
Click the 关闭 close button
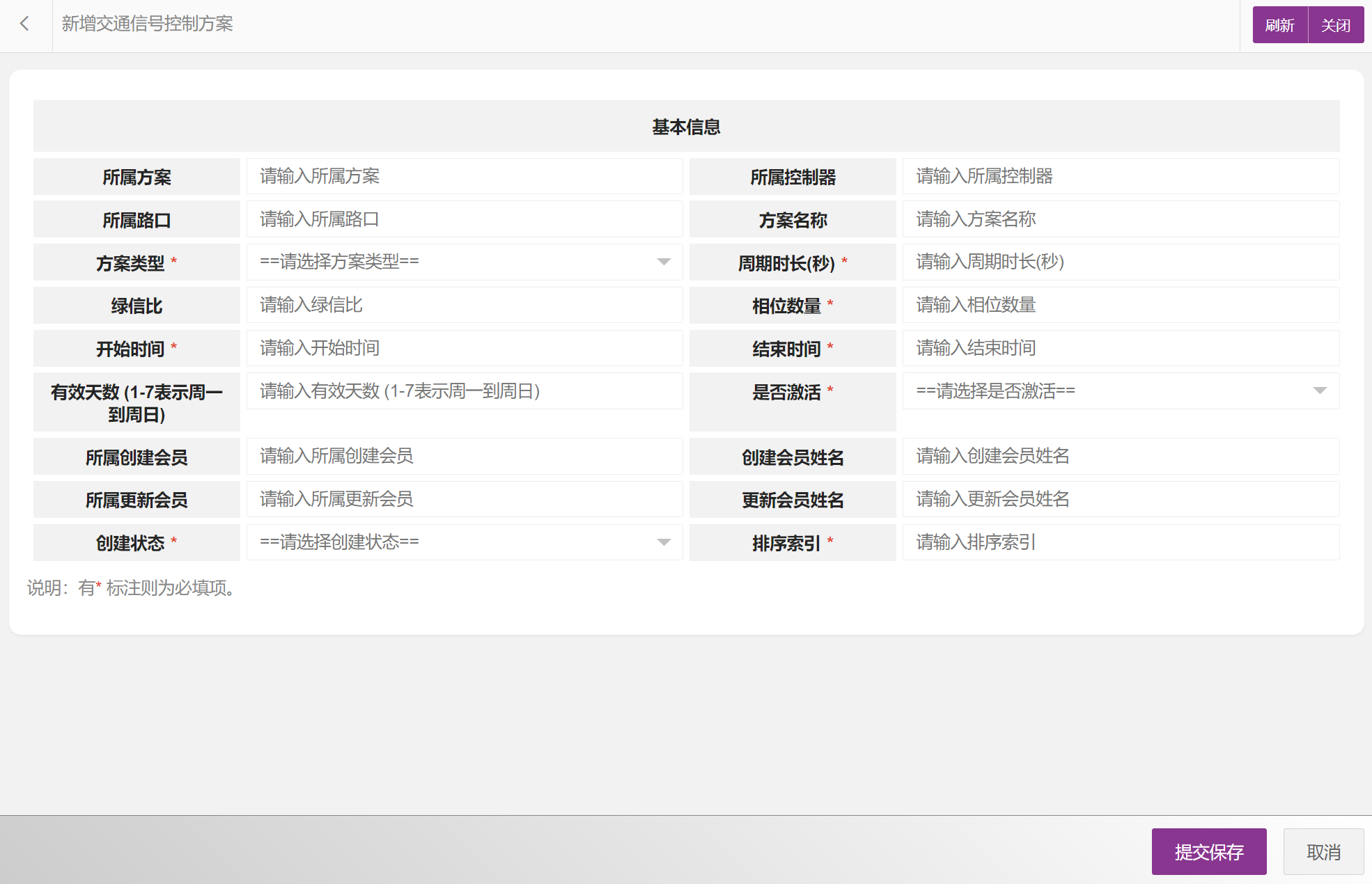[1335, 25]
